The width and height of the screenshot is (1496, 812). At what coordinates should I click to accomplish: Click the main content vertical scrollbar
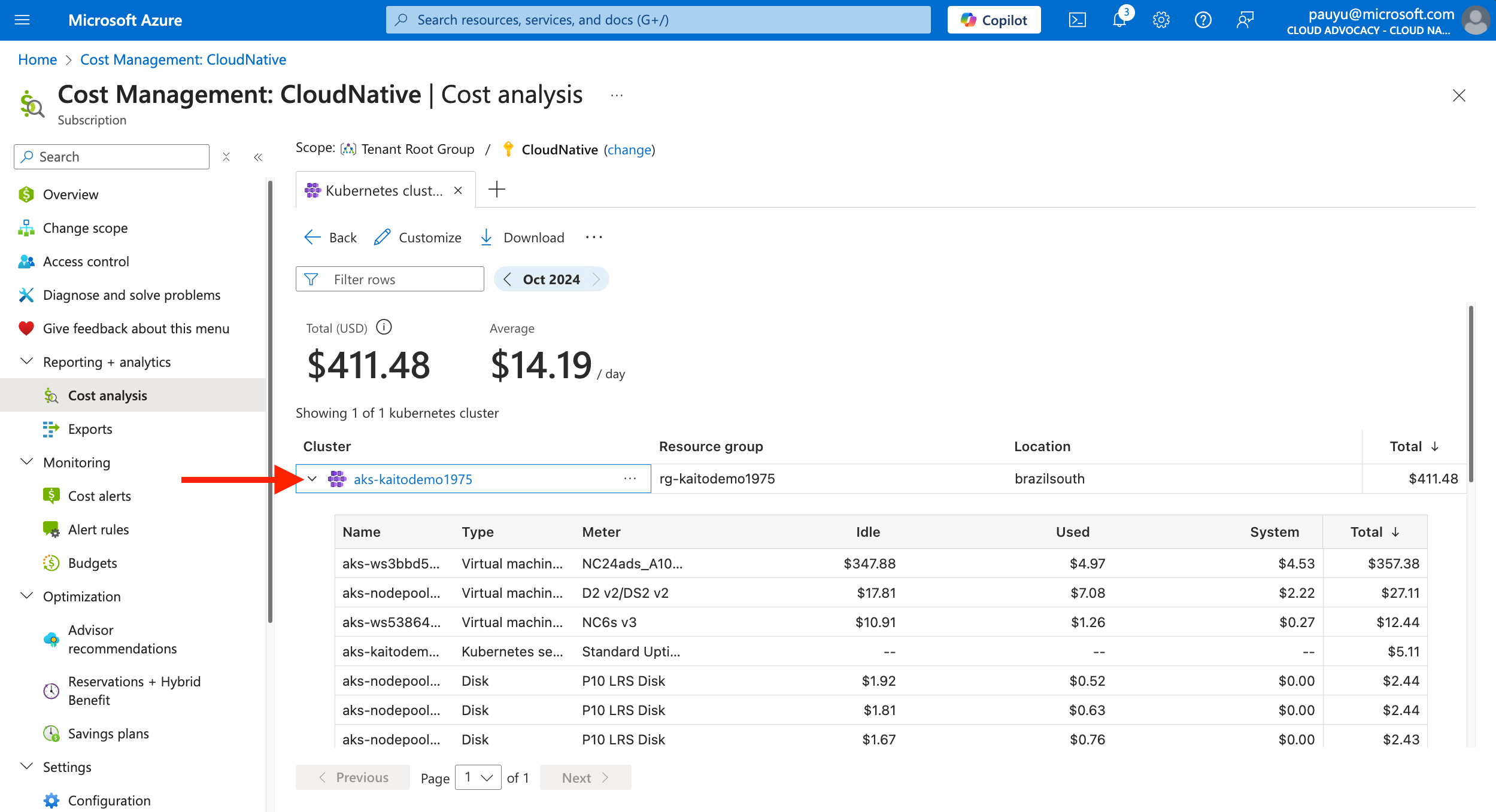point(1471,394)
